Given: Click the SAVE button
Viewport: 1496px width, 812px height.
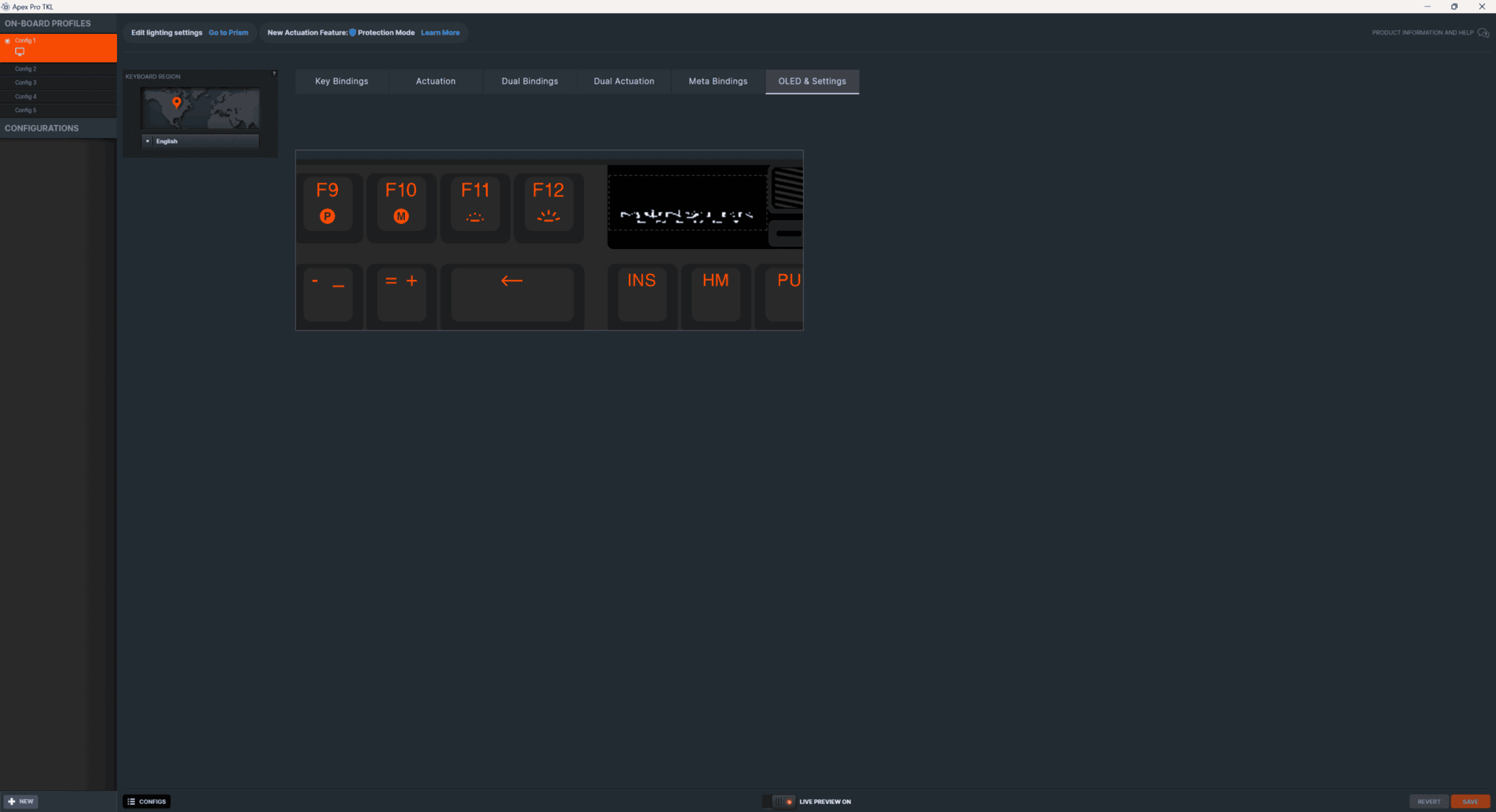Looking at the screenshot, I should 1470,801.
